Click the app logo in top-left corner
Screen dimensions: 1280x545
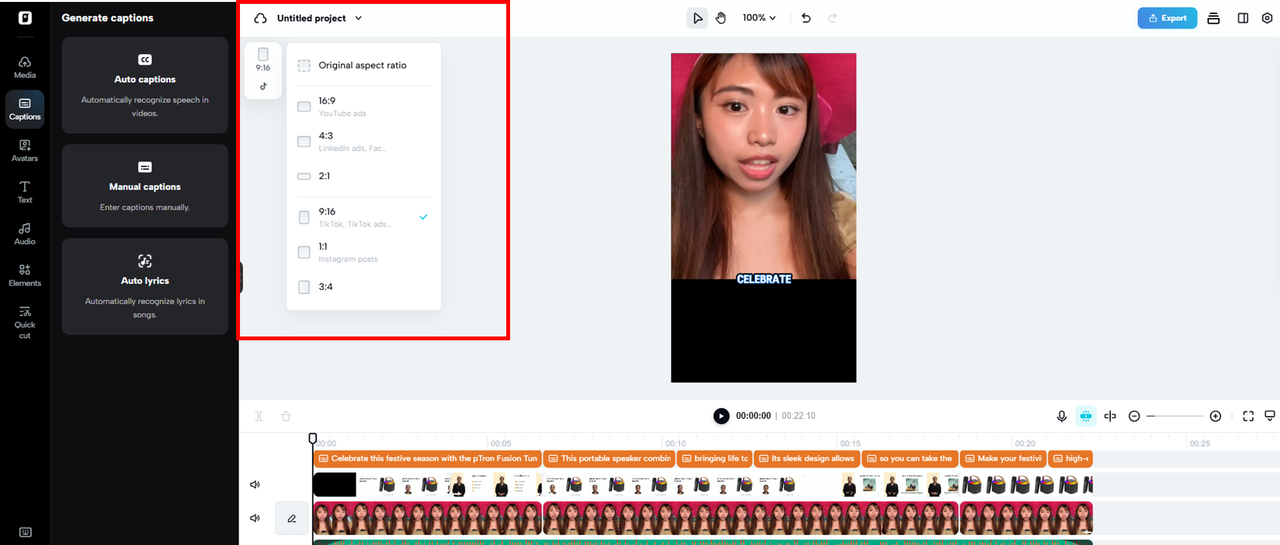pyautogui.click(x=24, y=17)
